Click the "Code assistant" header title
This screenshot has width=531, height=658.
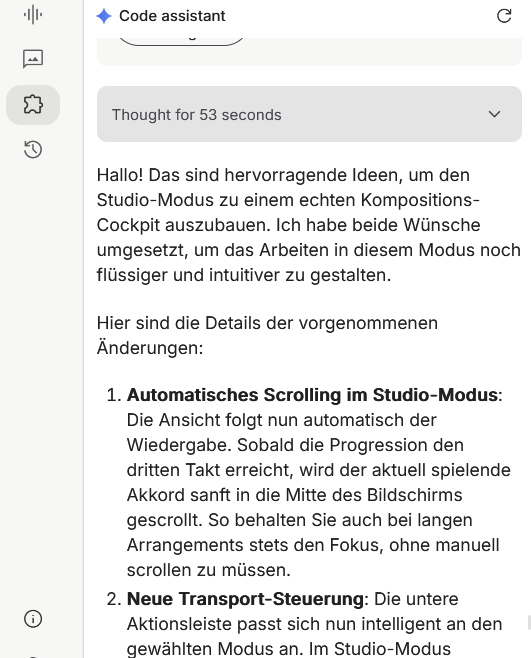tap(172, 16)
